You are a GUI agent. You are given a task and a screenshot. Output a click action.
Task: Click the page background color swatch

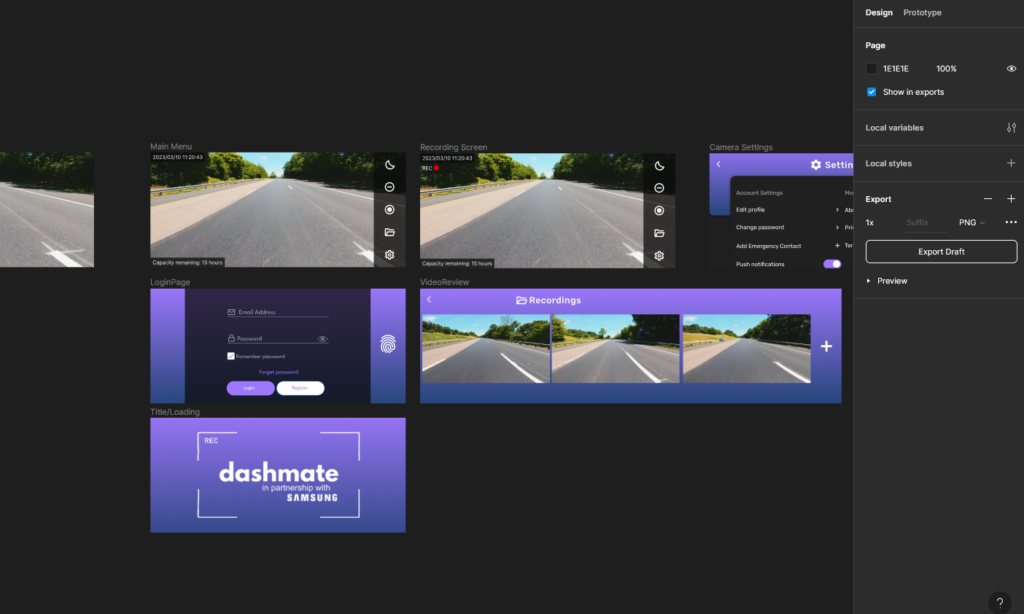(871, 69)
